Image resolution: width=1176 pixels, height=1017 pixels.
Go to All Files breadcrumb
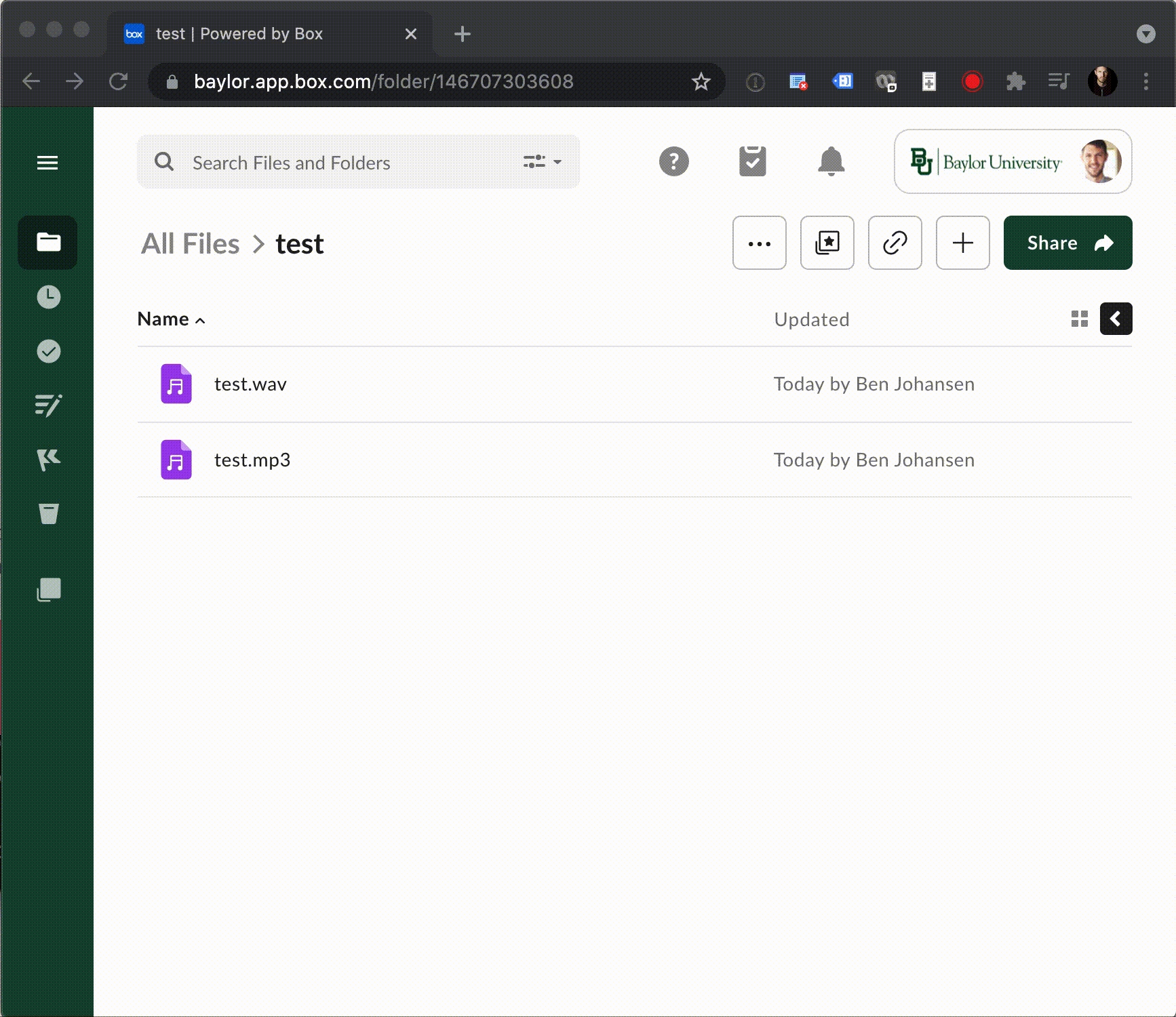click(190, 244)
